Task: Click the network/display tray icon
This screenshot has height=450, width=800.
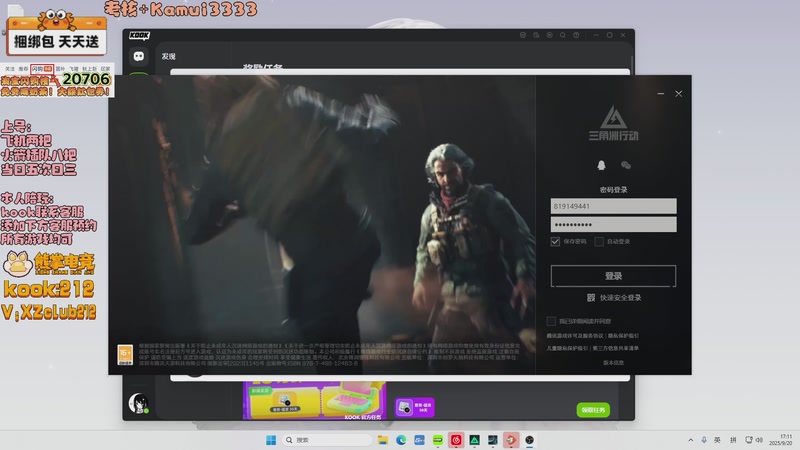Action: pos(748,440)
